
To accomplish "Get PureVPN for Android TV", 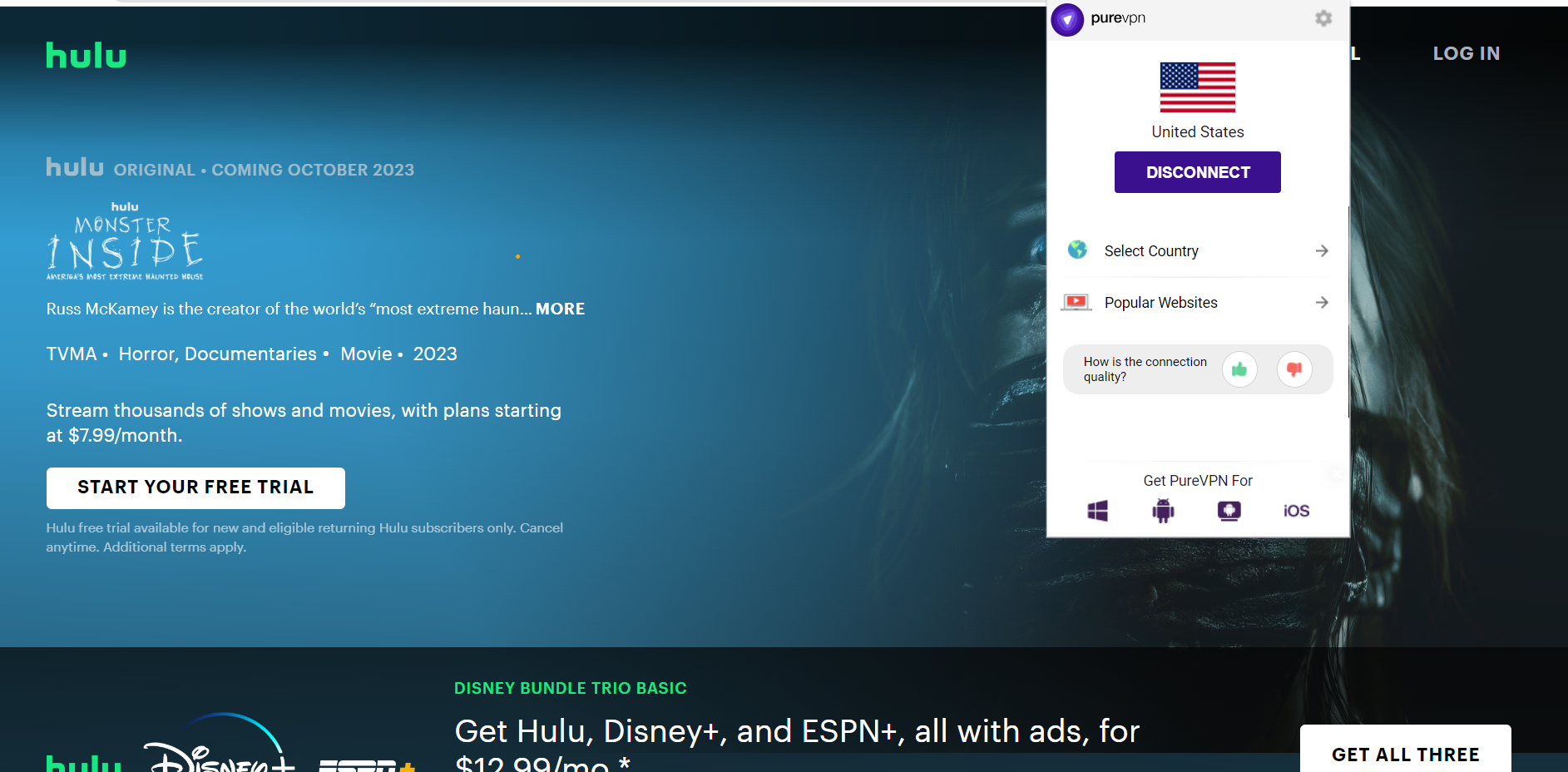I will click(x=1229, y=511).
